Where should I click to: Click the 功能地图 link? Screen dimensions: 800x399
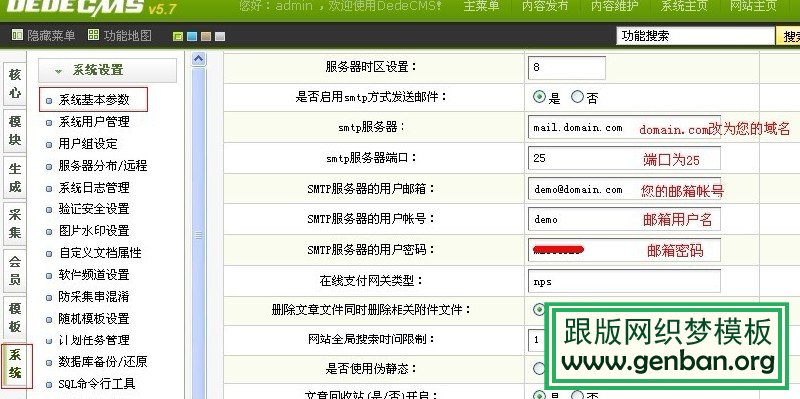click(x=128, y=35)
